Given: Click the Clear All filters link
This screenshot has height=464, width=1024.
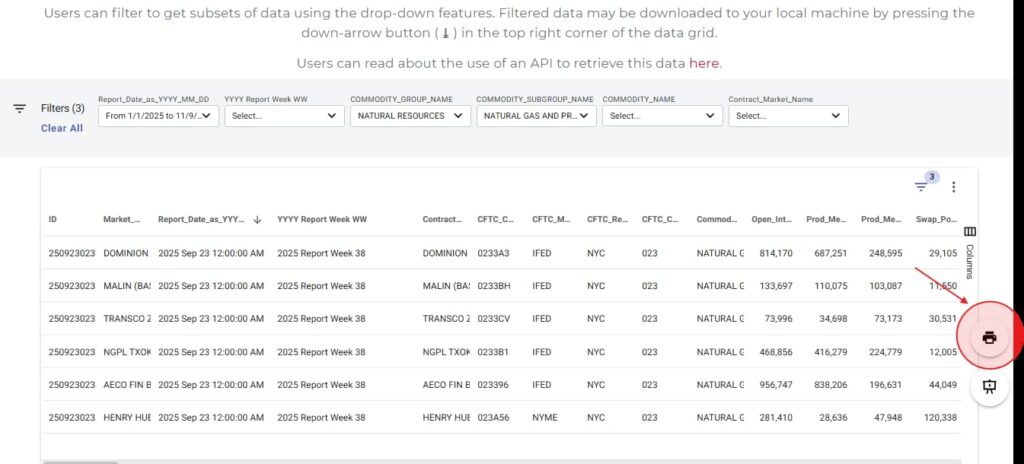Looking at the screenshot, I should 62,128.
